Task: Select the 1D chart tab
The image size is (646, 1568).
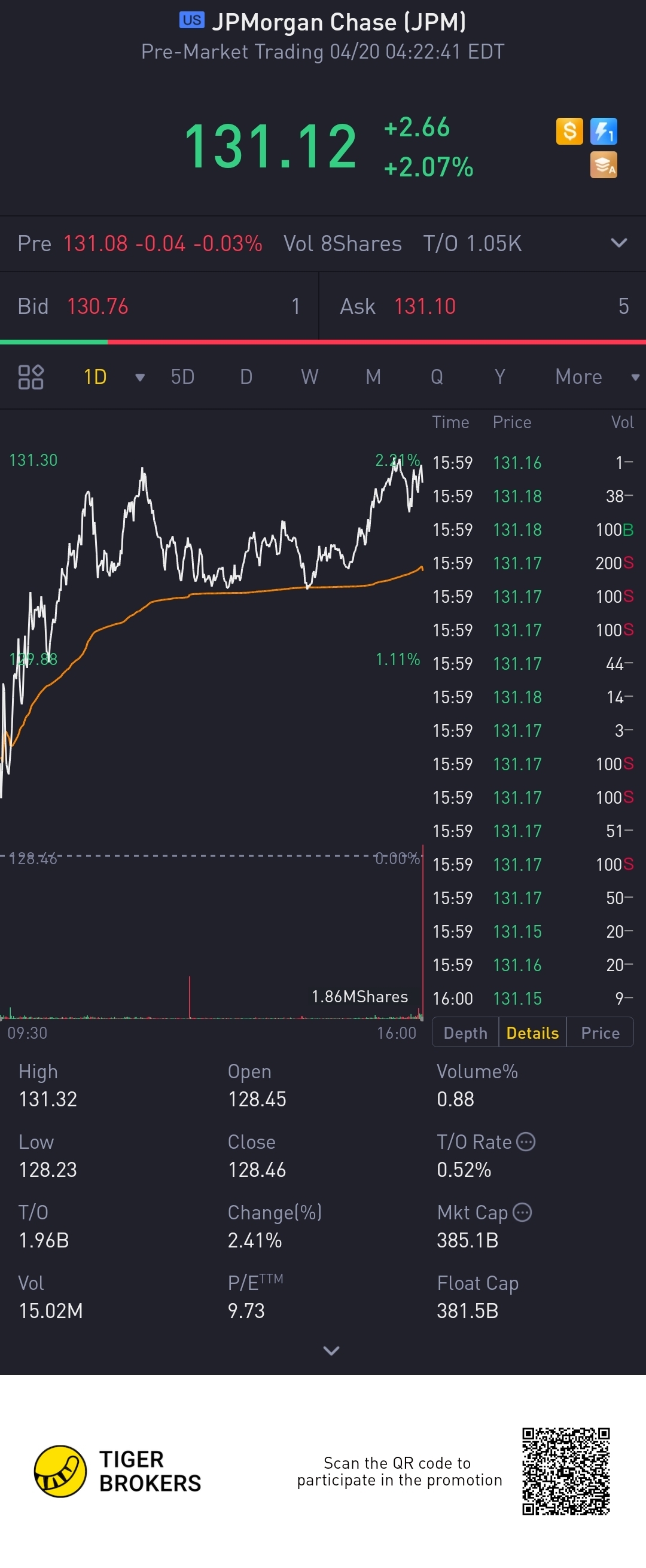Action: pyautogui.click(x=95, y=377)
